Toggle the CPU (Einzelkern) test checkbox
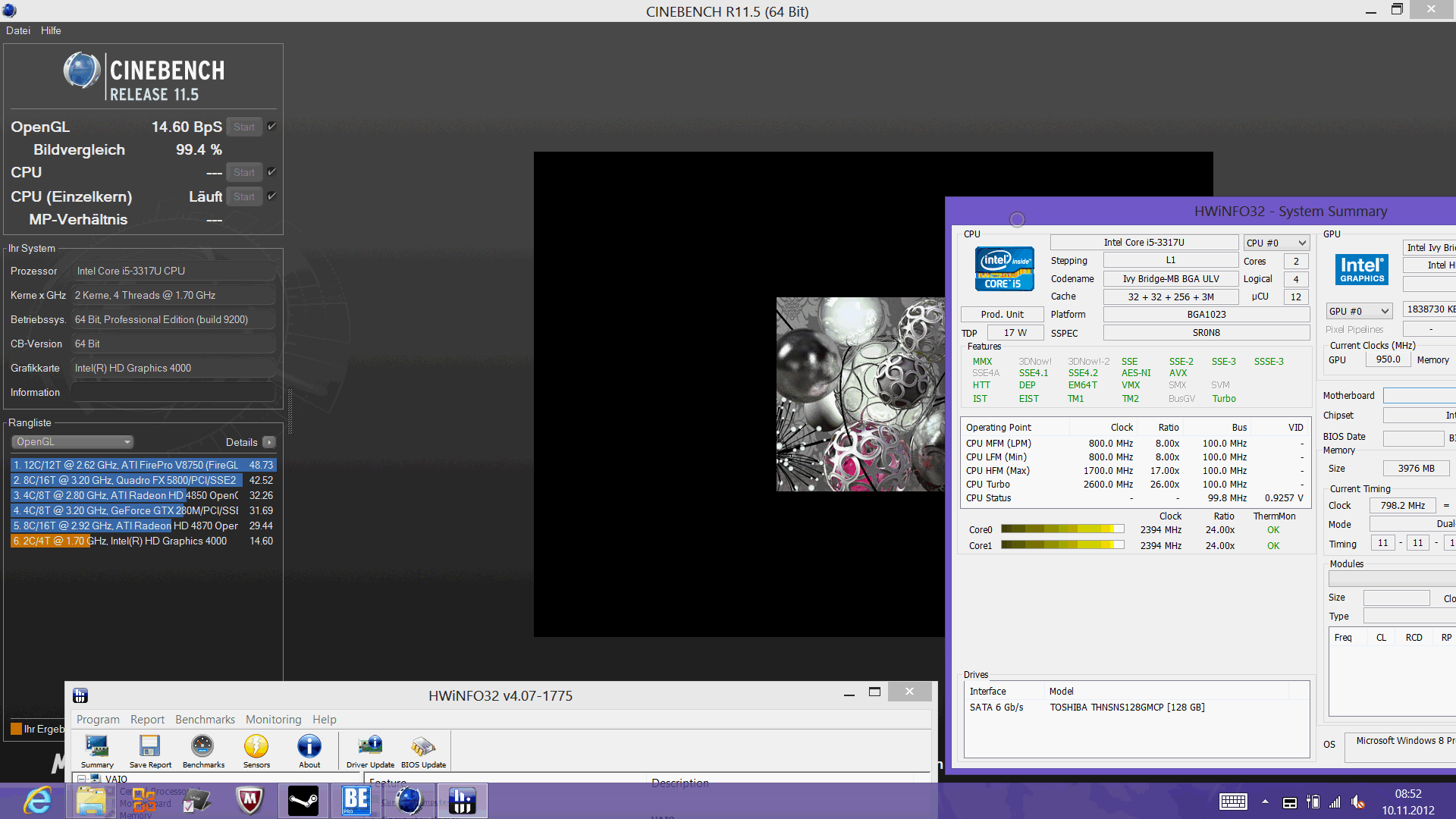This screenshot has height=819, width=1456. click(x=271, y=196)
